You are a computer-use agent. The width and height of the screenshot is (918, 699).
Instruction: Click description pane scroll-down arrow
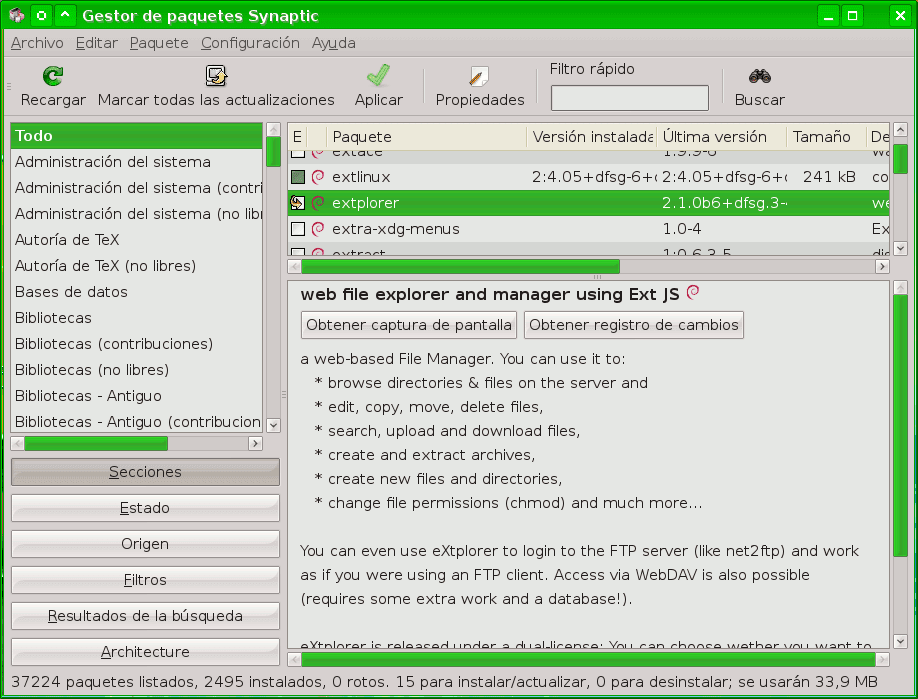900,641
